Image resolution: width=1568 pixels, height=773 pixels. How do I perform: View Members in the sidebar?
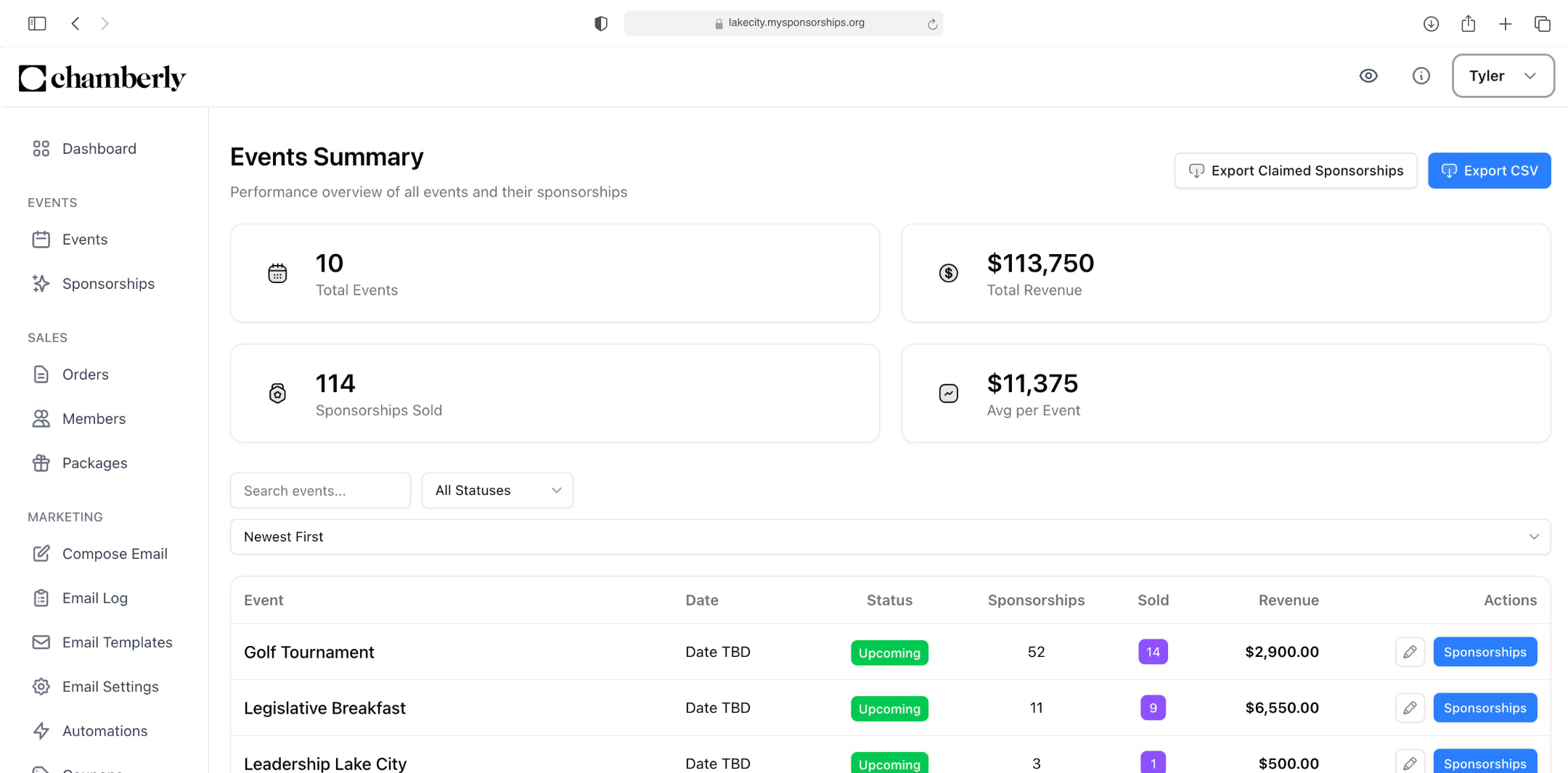(94, 418)
